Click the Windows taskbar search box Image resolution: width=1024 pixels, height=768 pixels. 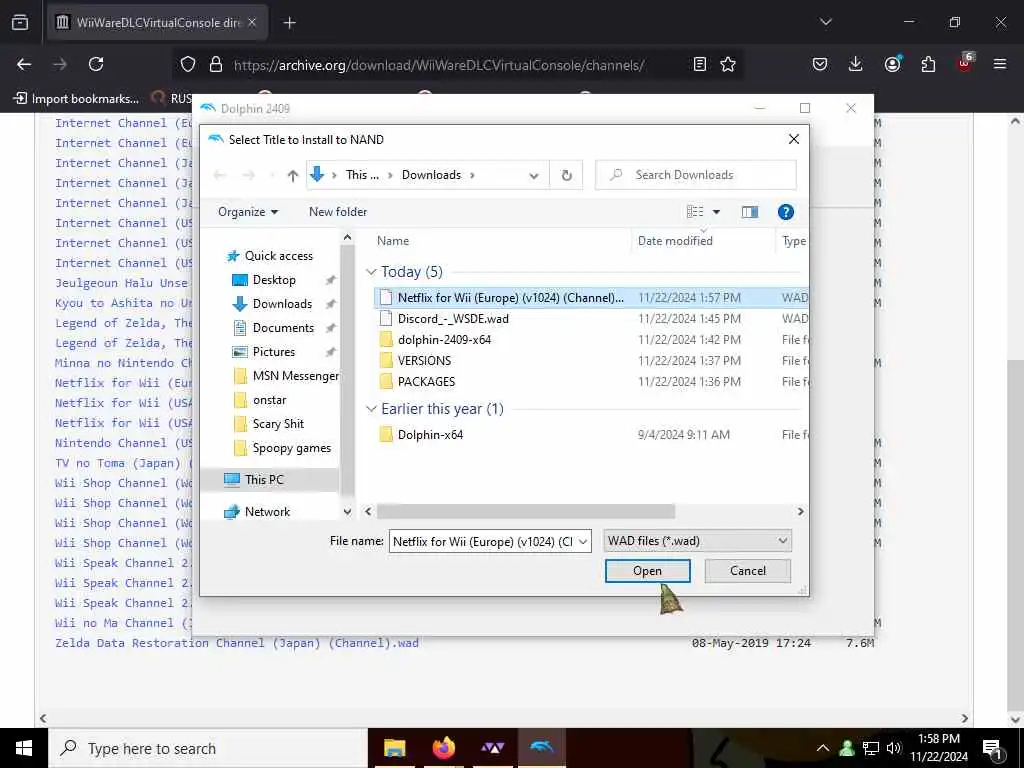click(208, 748)
